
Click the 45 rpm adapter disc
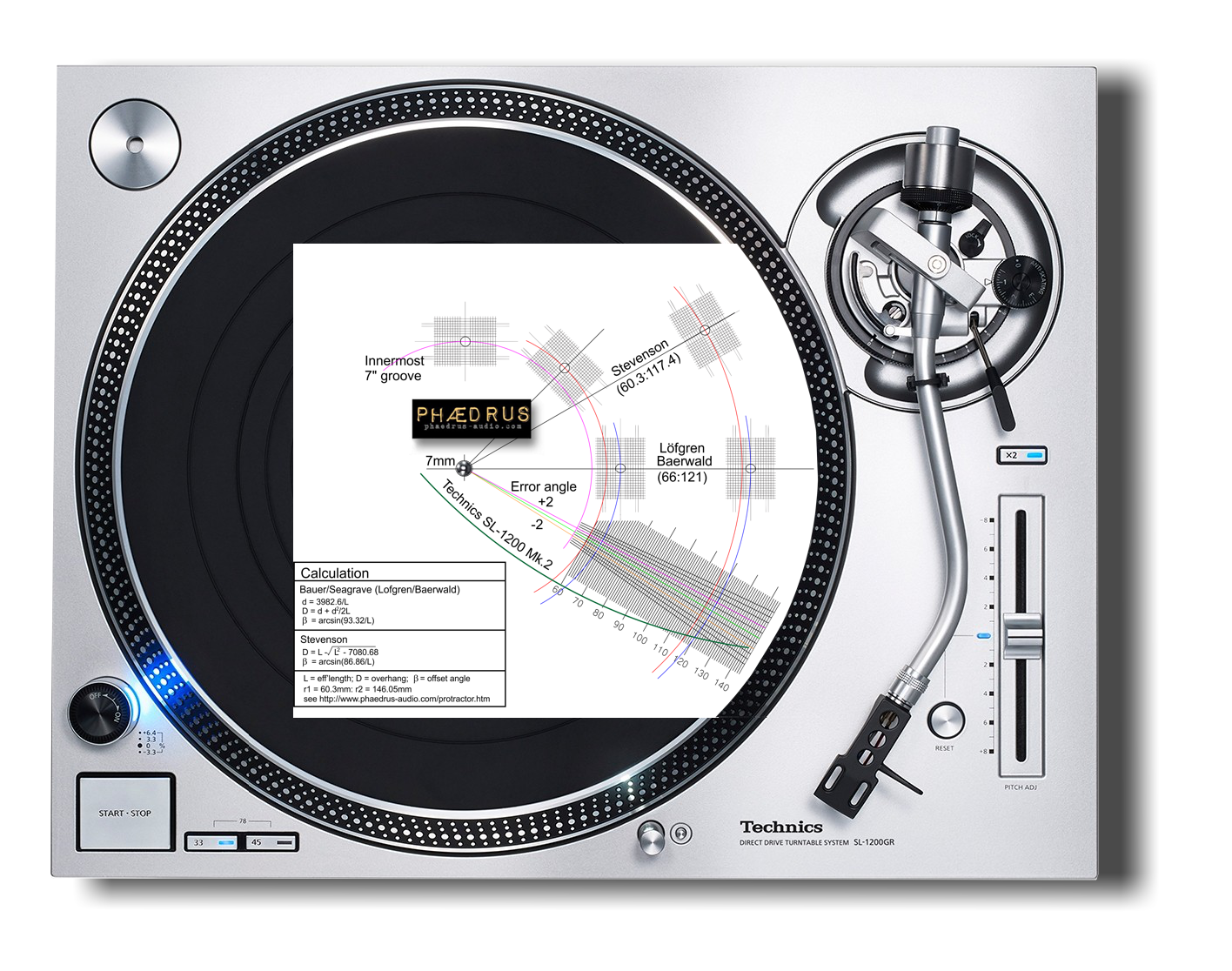(x=135, y=144)
